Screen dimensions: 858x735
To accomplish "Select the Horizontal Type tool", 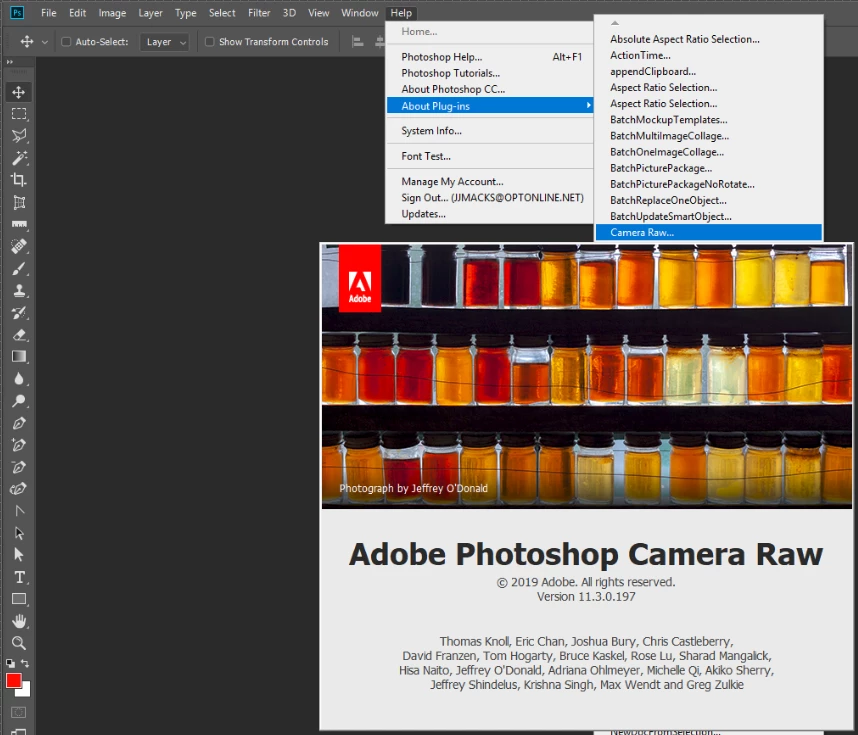I will pos(18,577).
